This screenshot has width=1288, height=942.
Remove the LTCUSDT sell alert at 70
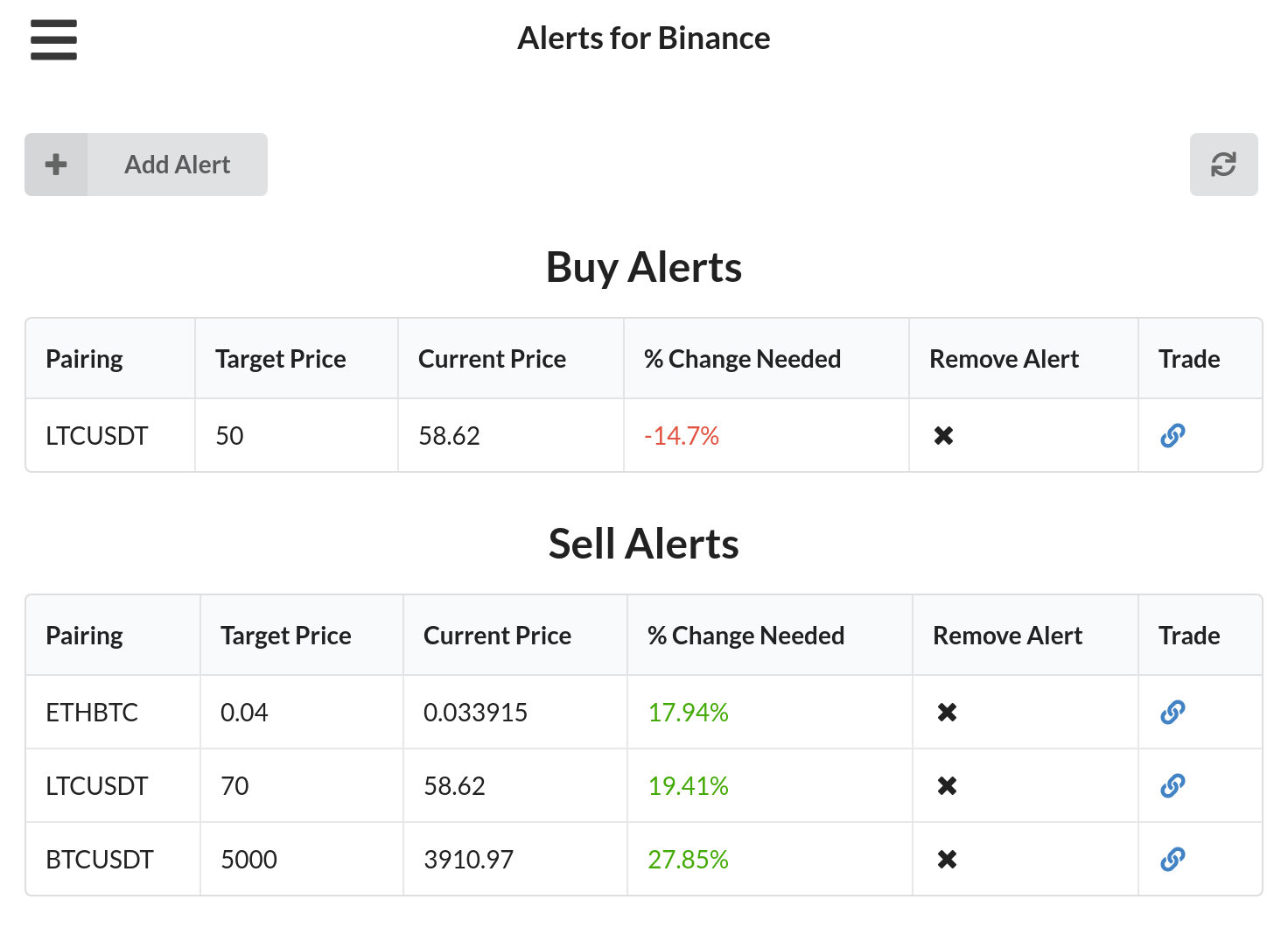947,785
